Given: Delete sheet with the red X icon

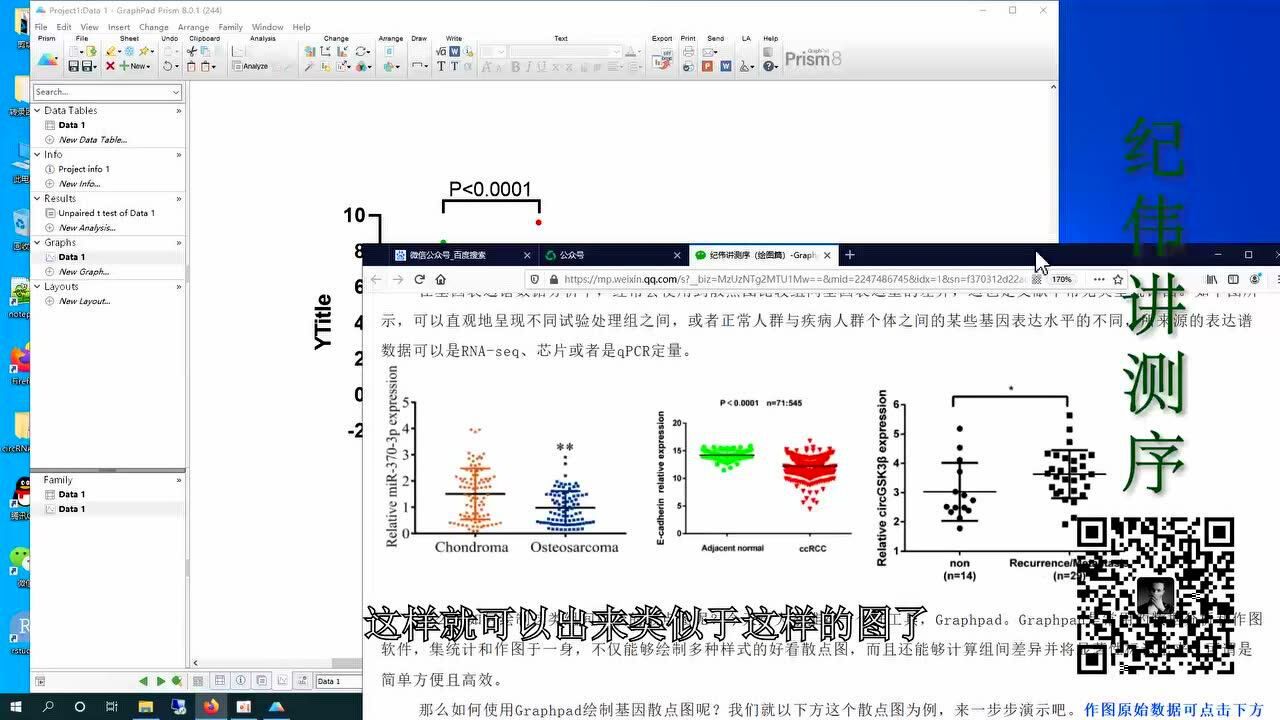Looking at the screenshot, I should [x=110, y=66].
